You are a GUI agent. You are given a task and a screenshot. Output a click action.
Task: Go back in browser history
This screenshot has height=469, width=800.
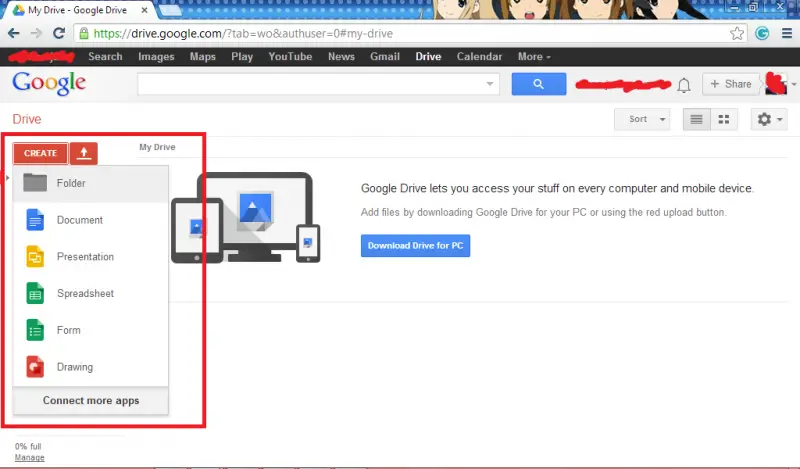tap(14, 34)
